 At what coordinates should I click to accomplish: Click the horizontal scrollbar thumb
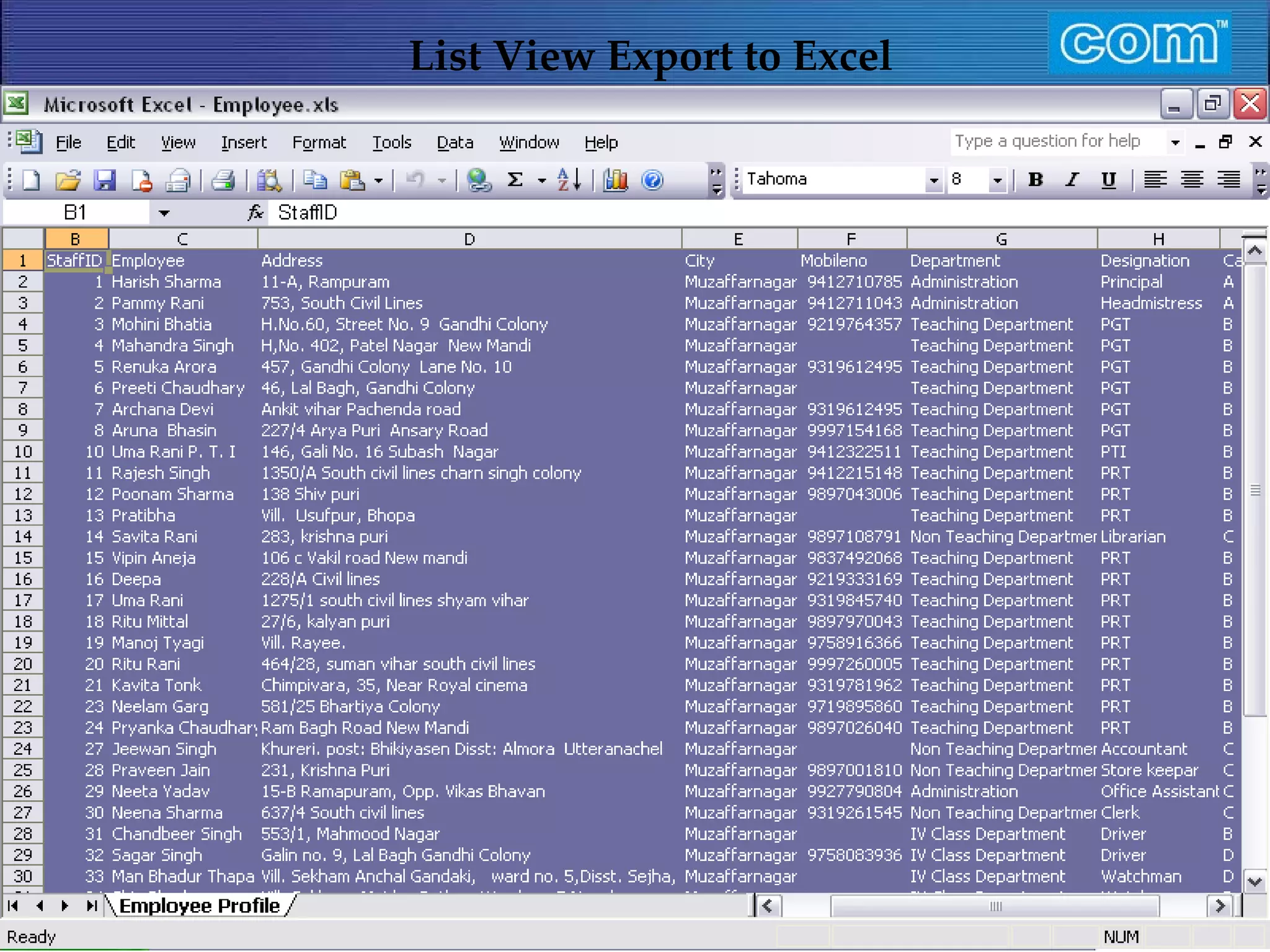(995, 906)
